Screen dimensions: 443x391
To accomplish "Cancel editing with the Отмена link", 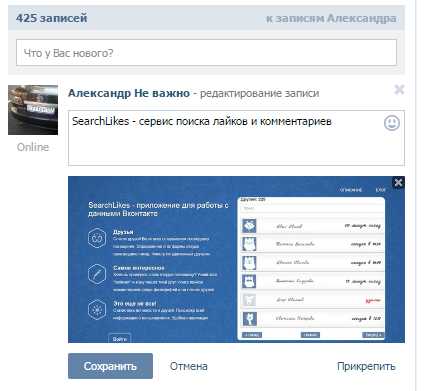I will pyautogui.click(x=189, y=366).
